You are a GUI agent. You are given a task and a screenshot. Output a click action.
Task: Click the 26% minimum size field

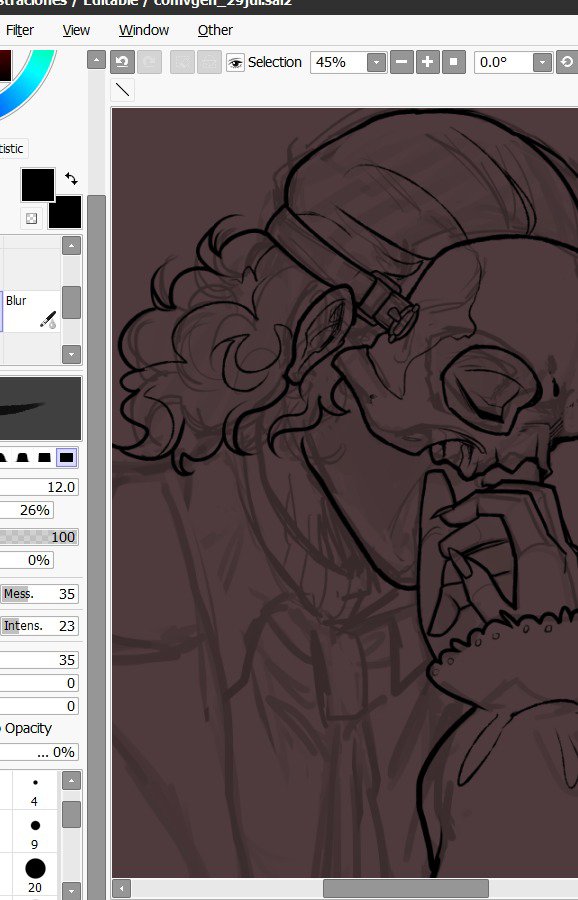[x=27, y=510]
